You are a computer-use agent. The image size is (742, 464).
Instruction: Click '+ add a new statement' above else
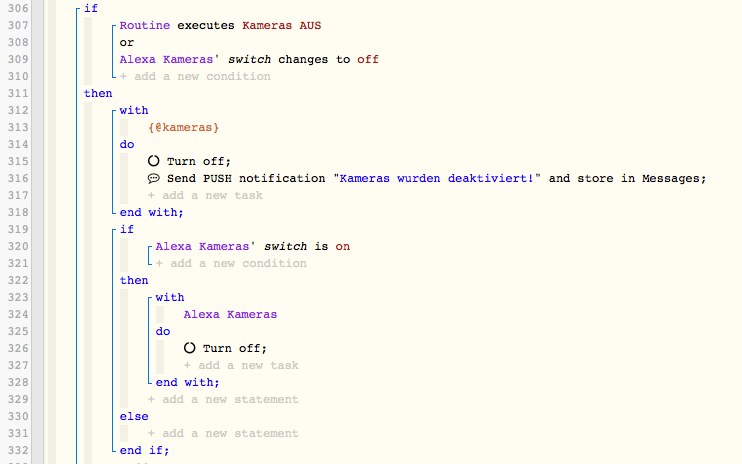tap(223, 399)
